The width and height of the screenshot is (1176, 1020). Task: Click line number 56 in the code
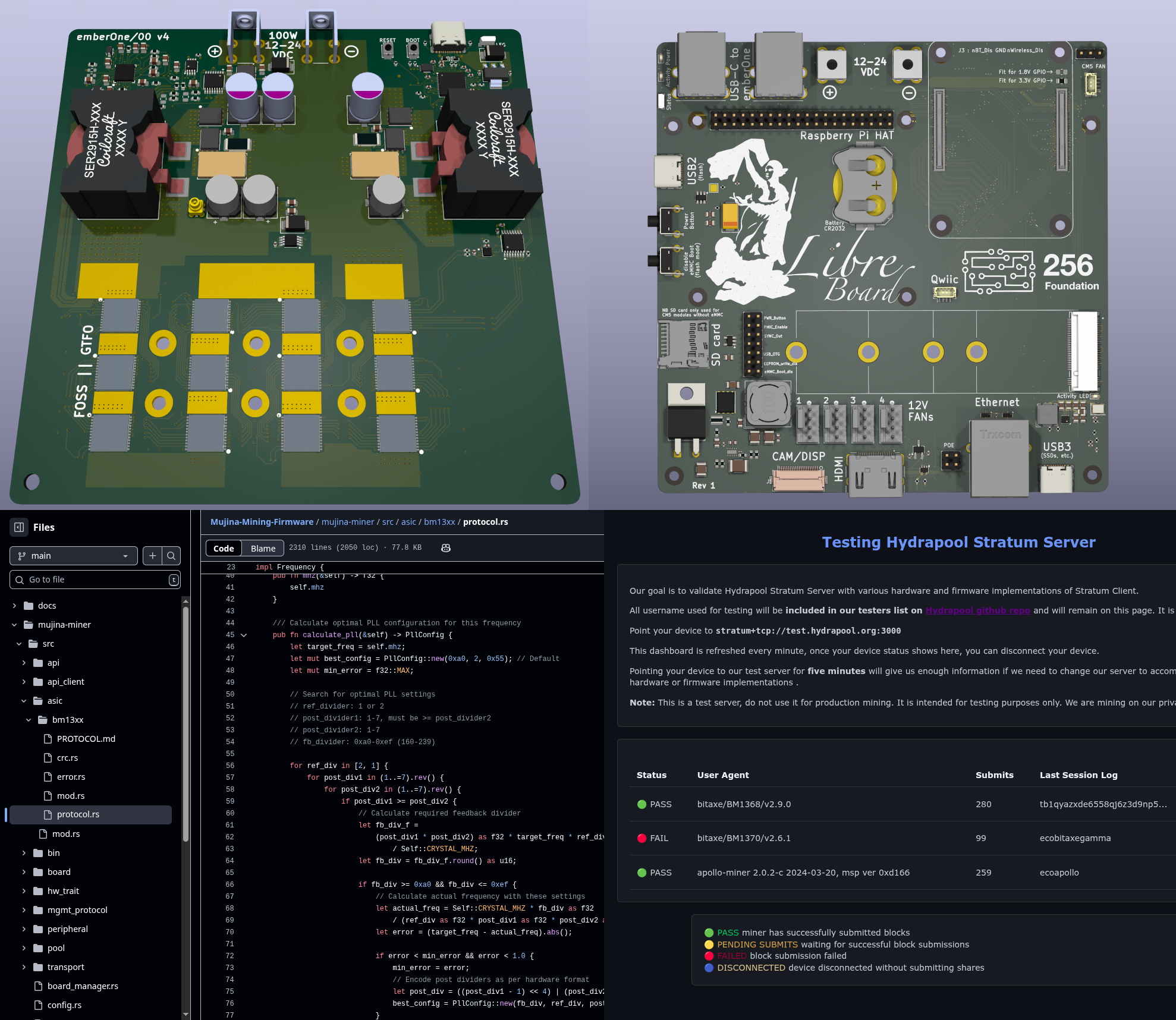[230, 766]
